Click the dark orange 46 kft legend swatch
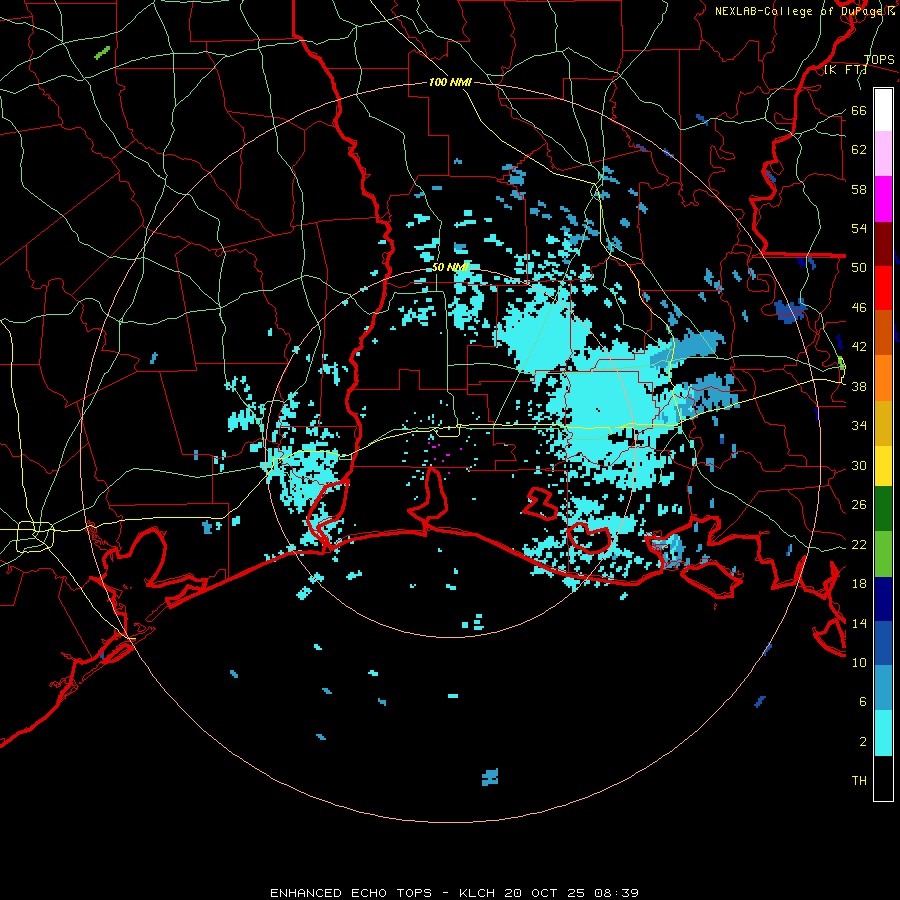Screen dimensions: 900x900 coord(883,333)
